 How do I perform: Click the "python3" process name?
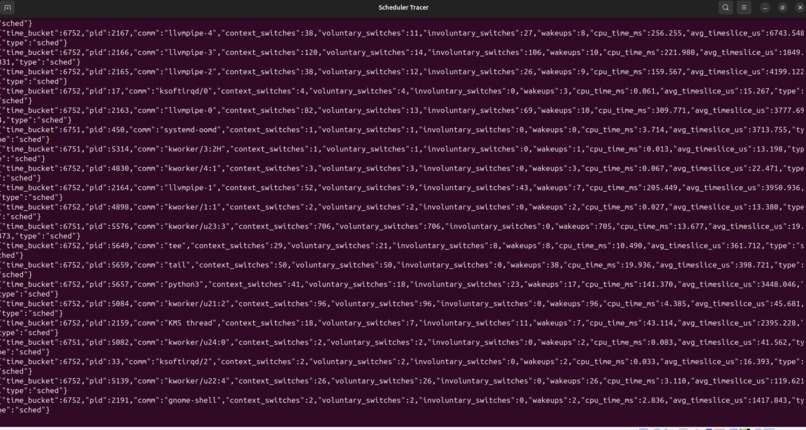[x=184, y=285]
